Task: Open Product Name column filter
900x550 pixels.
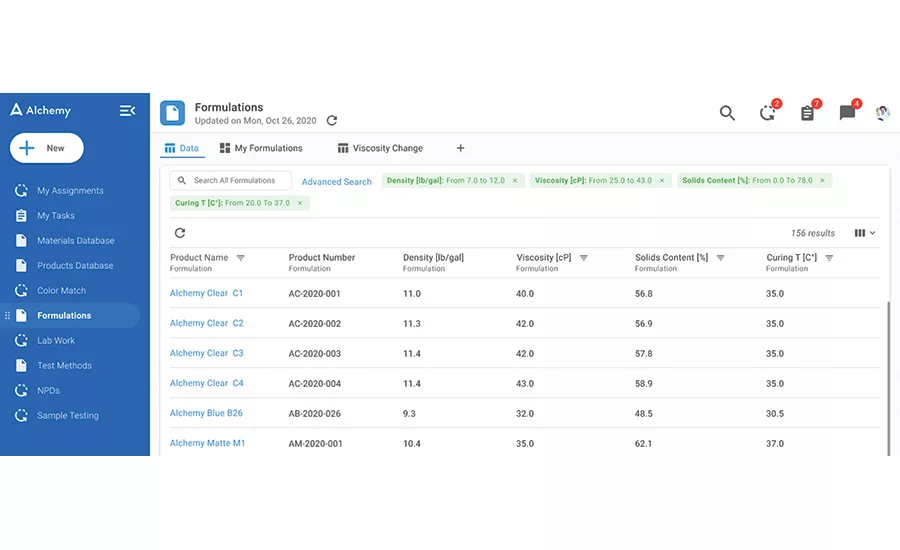Action: coord(240,258)
